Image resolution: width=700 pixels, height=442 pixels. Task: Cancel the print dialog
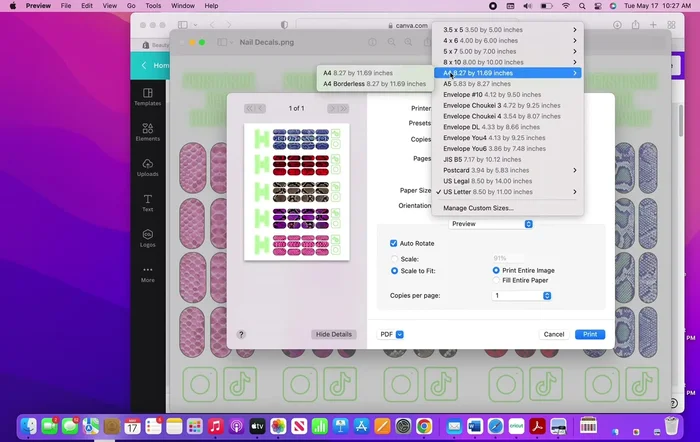(x=554, y=334)
